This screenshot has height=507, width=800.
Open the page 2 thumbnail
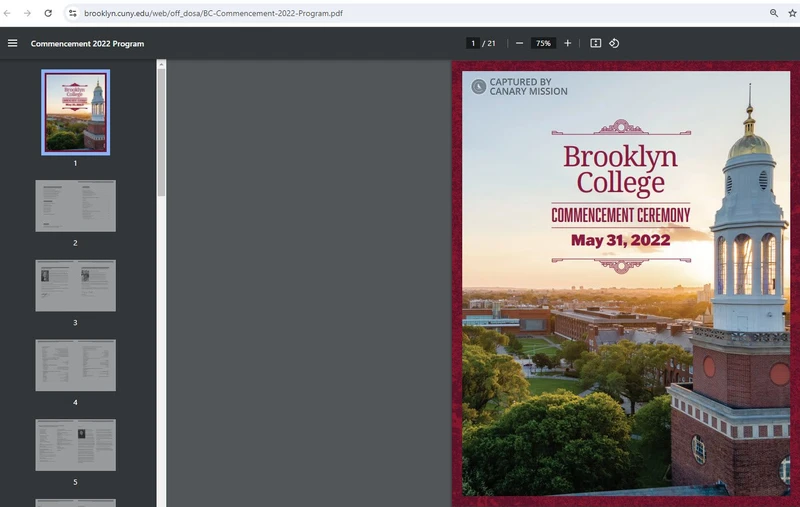[x=75, y=206]
